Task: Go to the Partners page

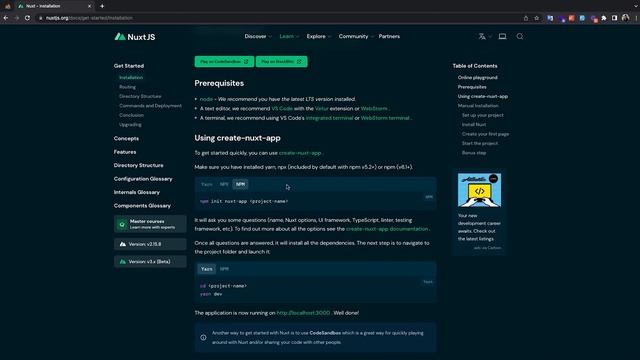Action: pyautogui.click(x=389, y=36)
